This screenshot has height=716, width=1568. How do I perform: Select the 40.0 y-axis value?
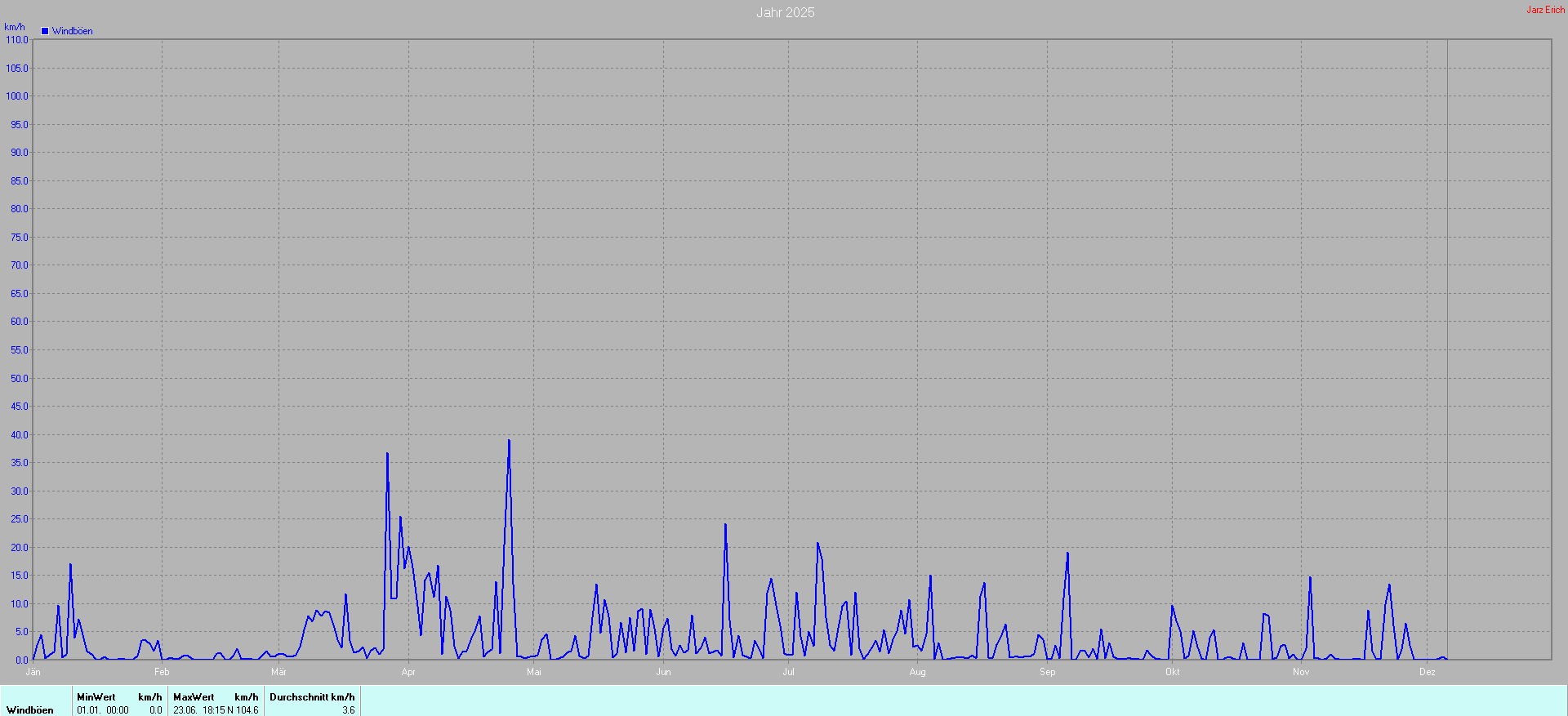(20, 435)
